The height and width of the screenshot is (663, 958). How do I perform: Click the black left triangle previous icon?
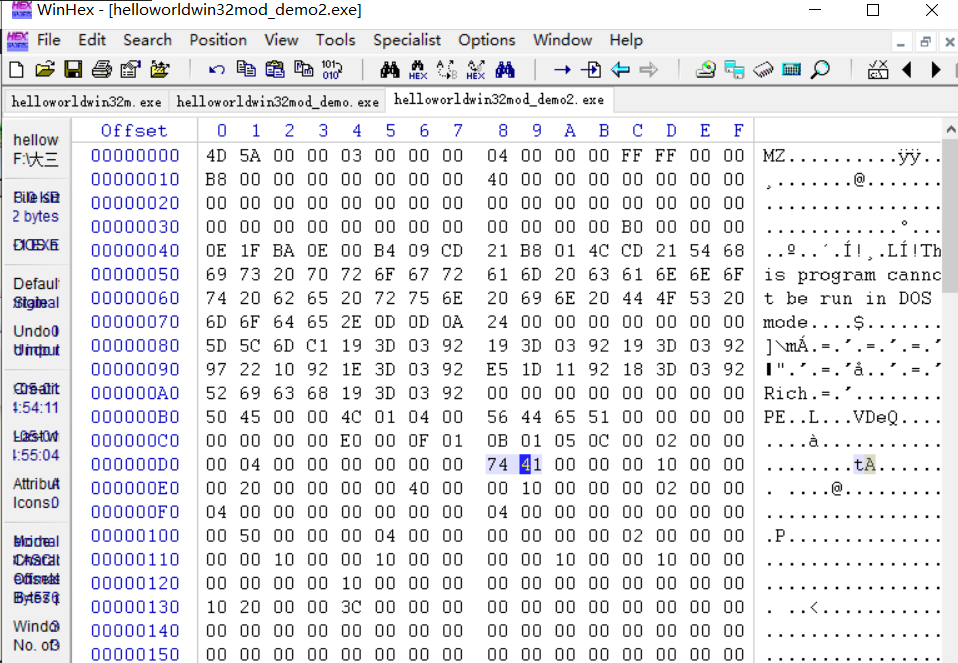(x=907, y=70)
